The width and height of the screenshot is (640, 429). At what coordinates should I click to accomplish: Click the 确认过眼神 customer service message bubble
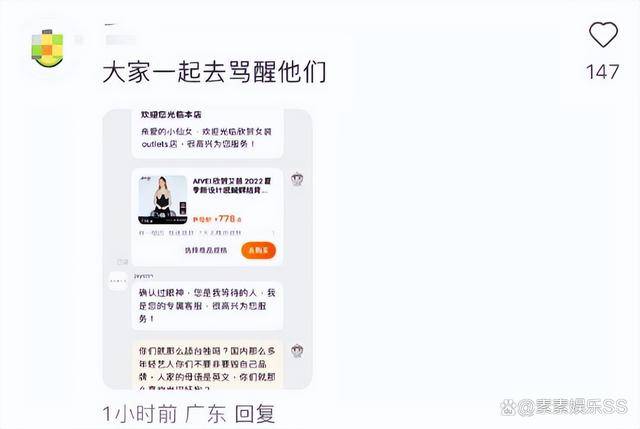pos(207,306)
